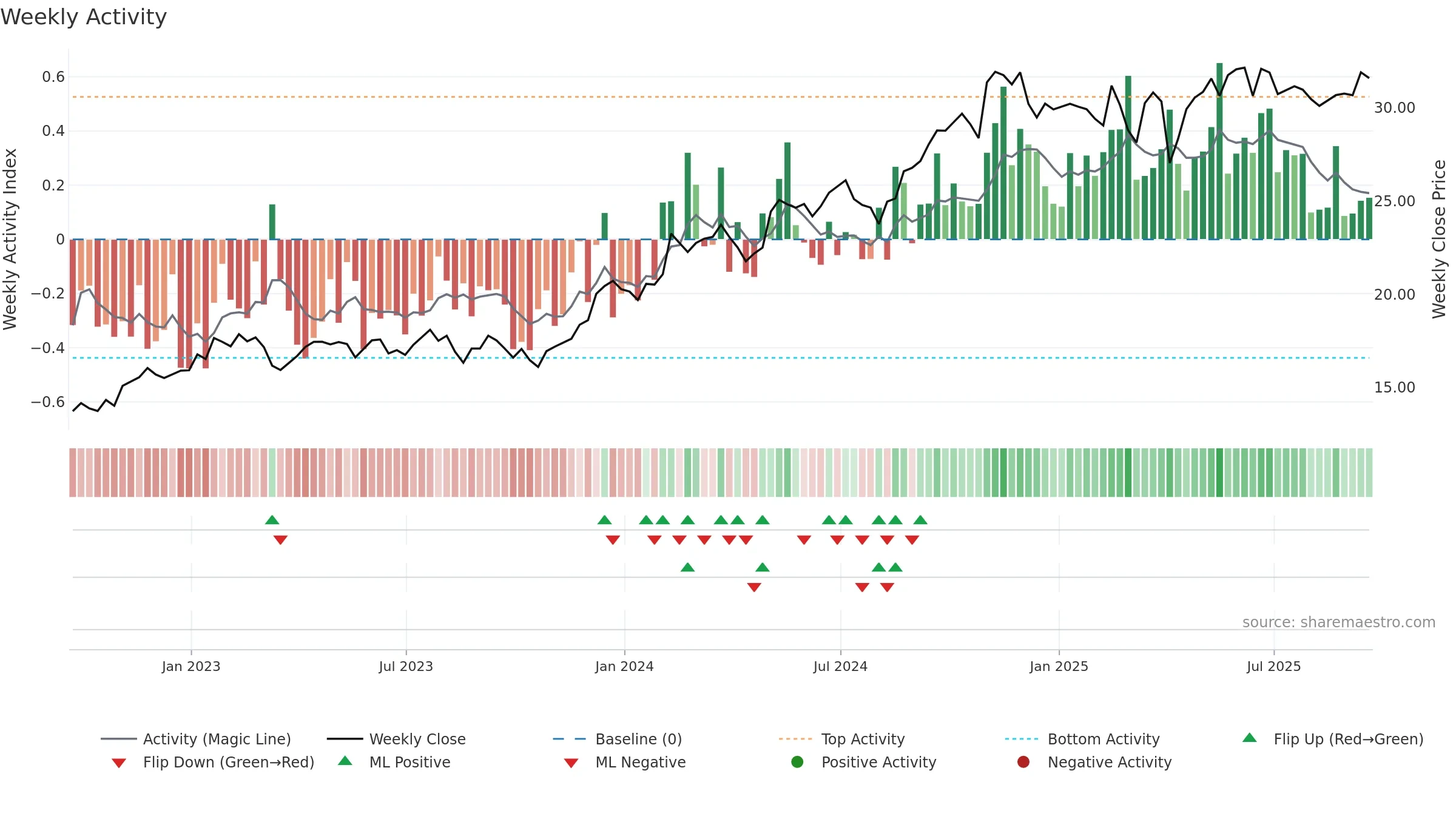Click the Jan 2023 x-axis label
Screen dimensions: 1456x819
point(191,666)
